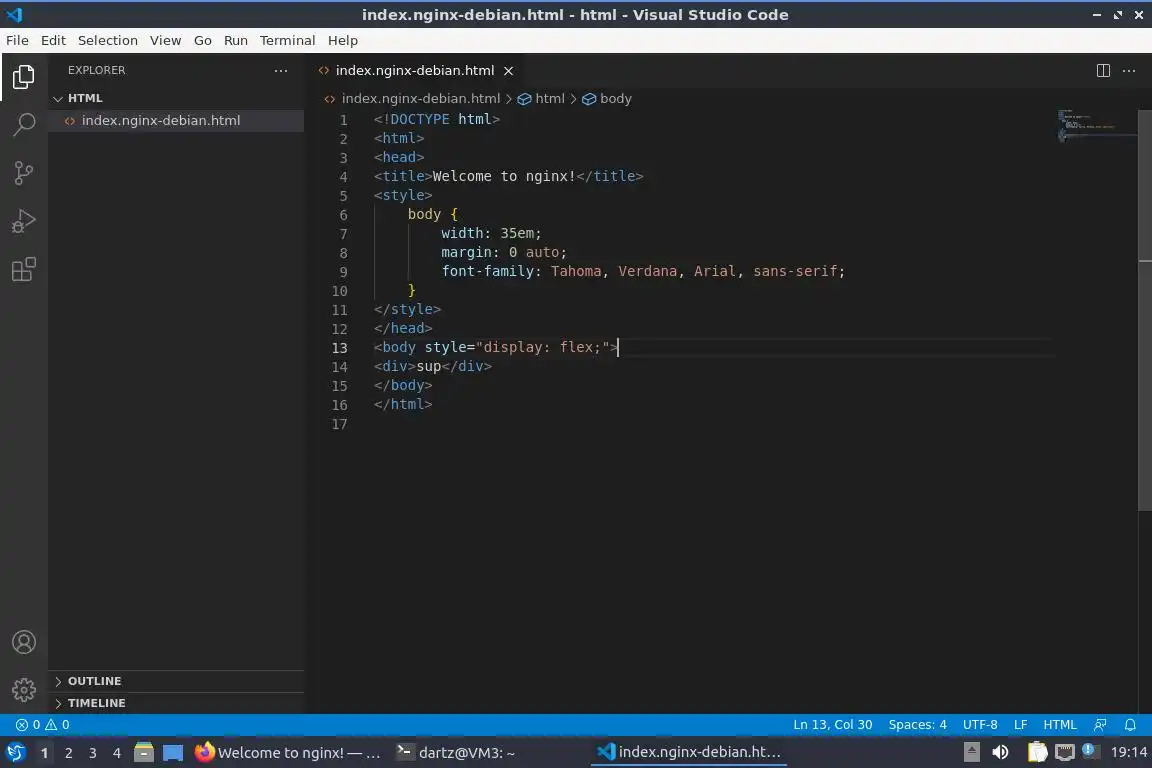Open the Edit menu
This screenshot has height=768, width=1152.
[x=53, y=40]
